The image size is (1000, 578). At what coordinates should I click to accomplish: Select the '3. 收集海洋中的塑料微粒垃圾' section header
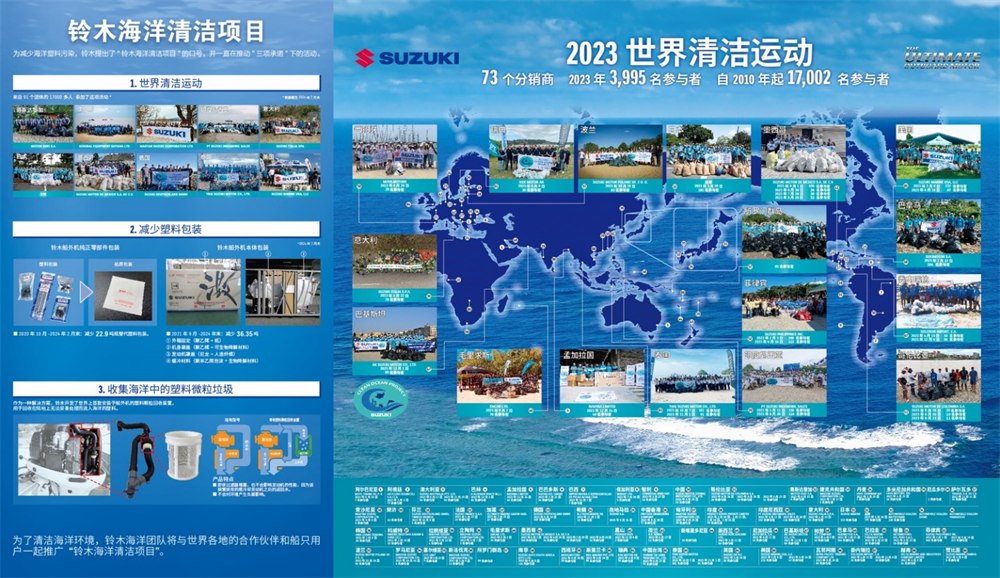pos(166,389)
